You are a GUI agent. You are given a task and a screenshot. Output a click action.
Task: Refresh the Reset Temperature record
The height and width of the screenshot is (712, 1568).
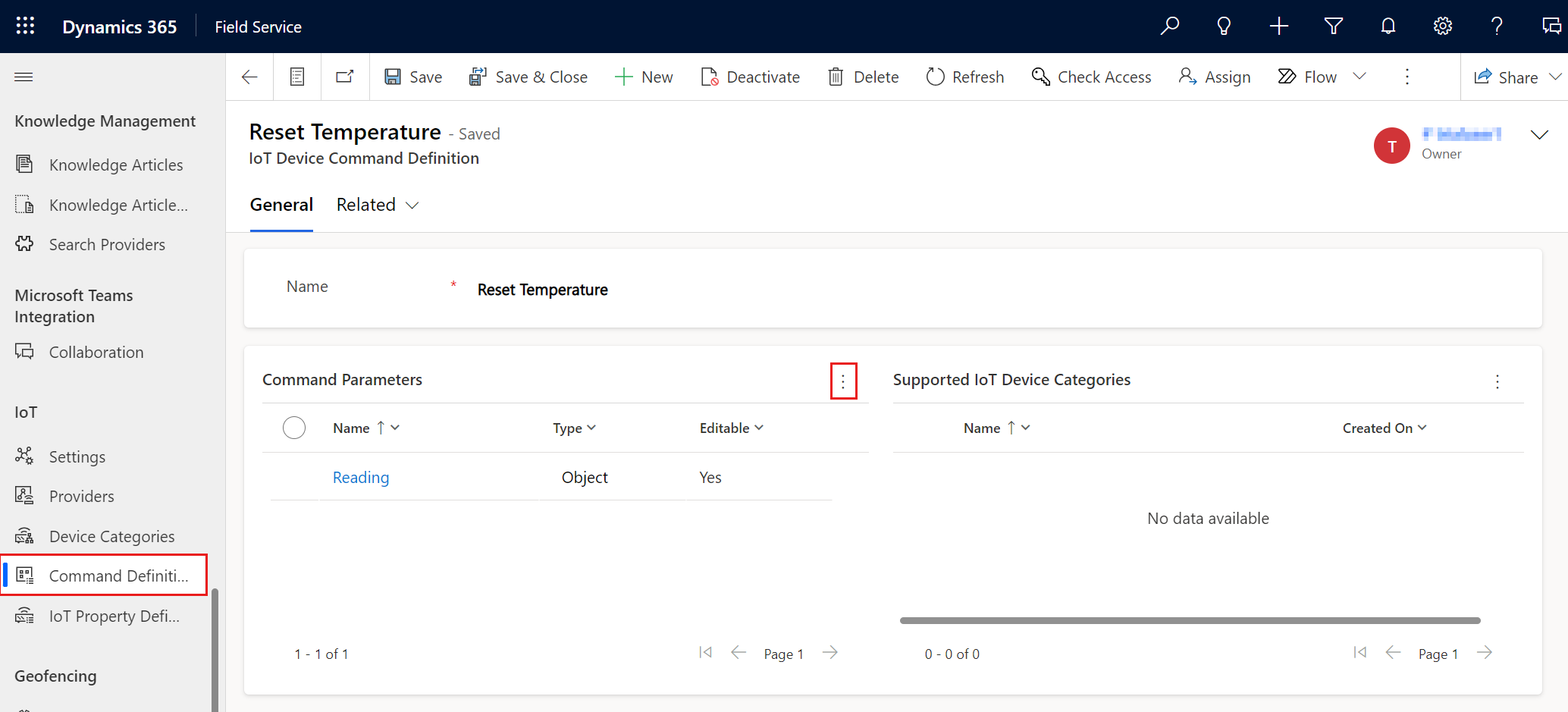(964, 77)
